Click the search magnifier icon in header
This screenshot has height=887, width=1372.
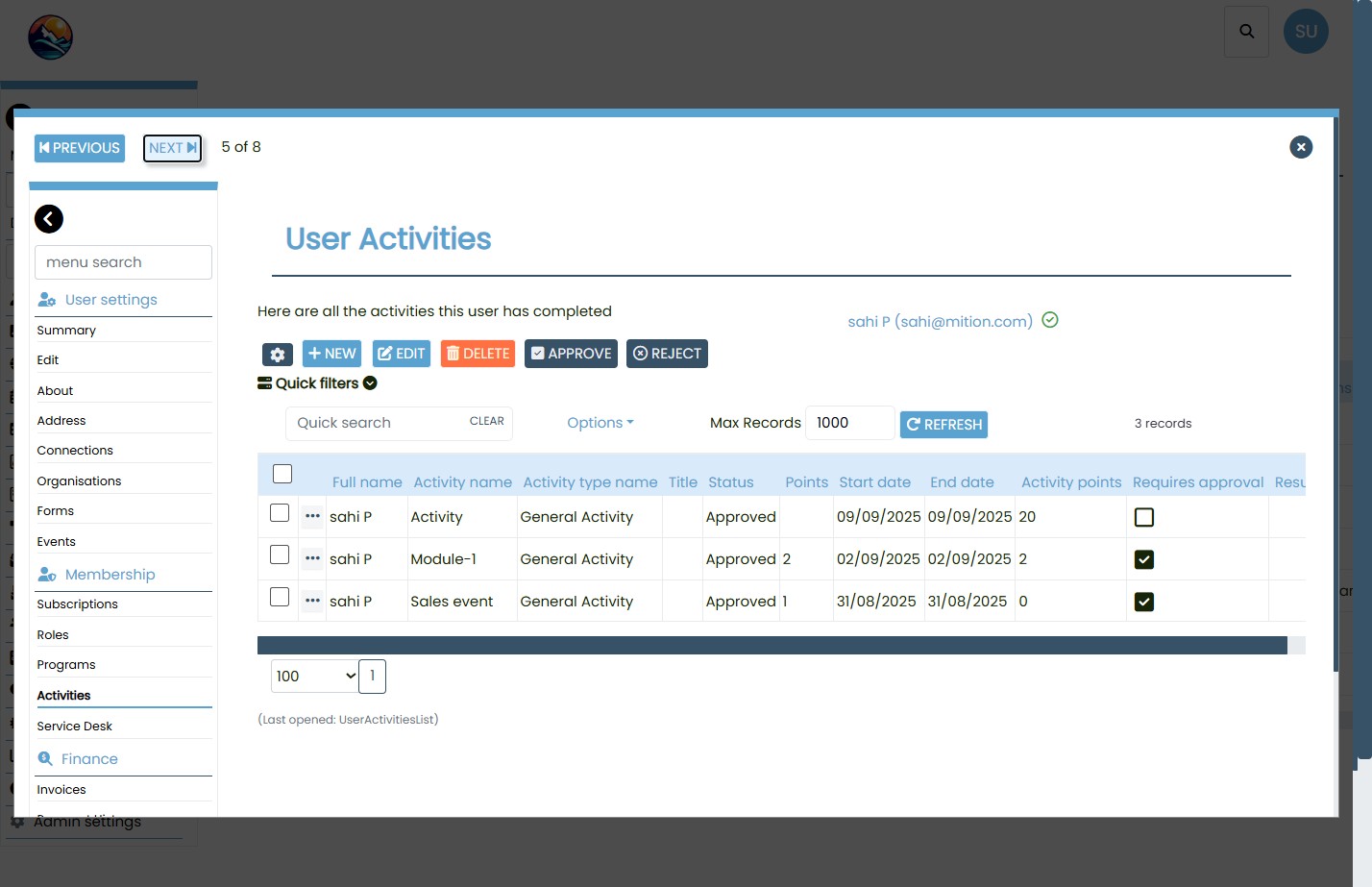(x=1246, y=32)
